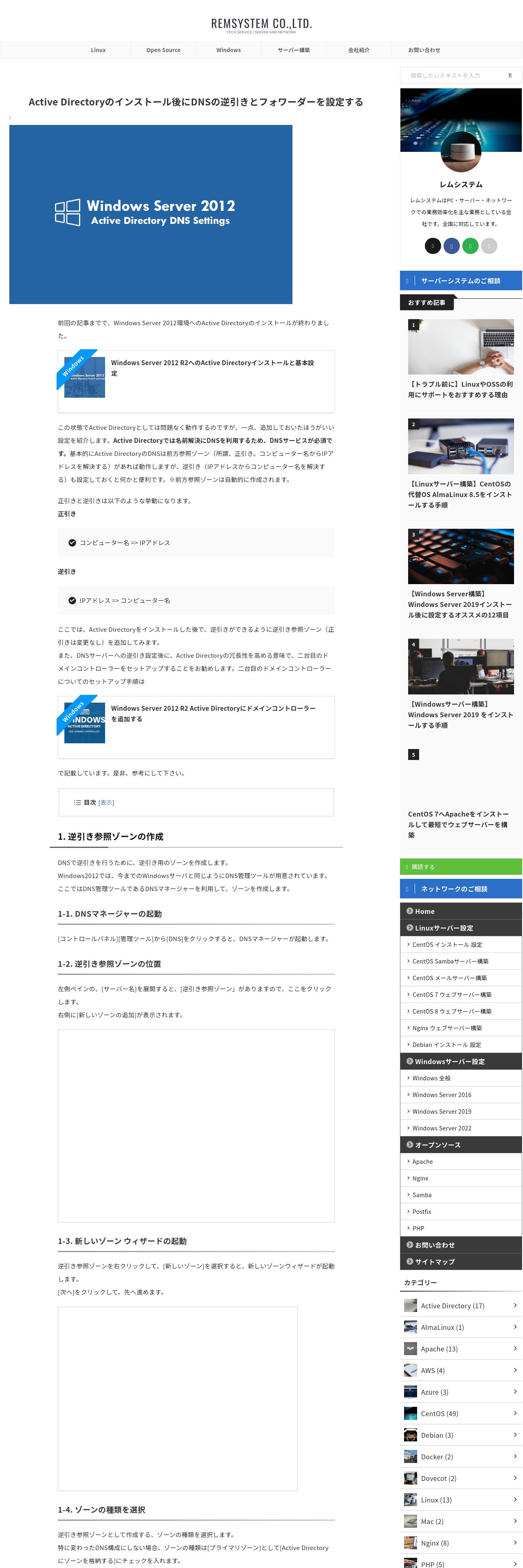The image size is (523, 1568).
Task: Expand the Docker (2) chevron
Action: pos(515,1456)
